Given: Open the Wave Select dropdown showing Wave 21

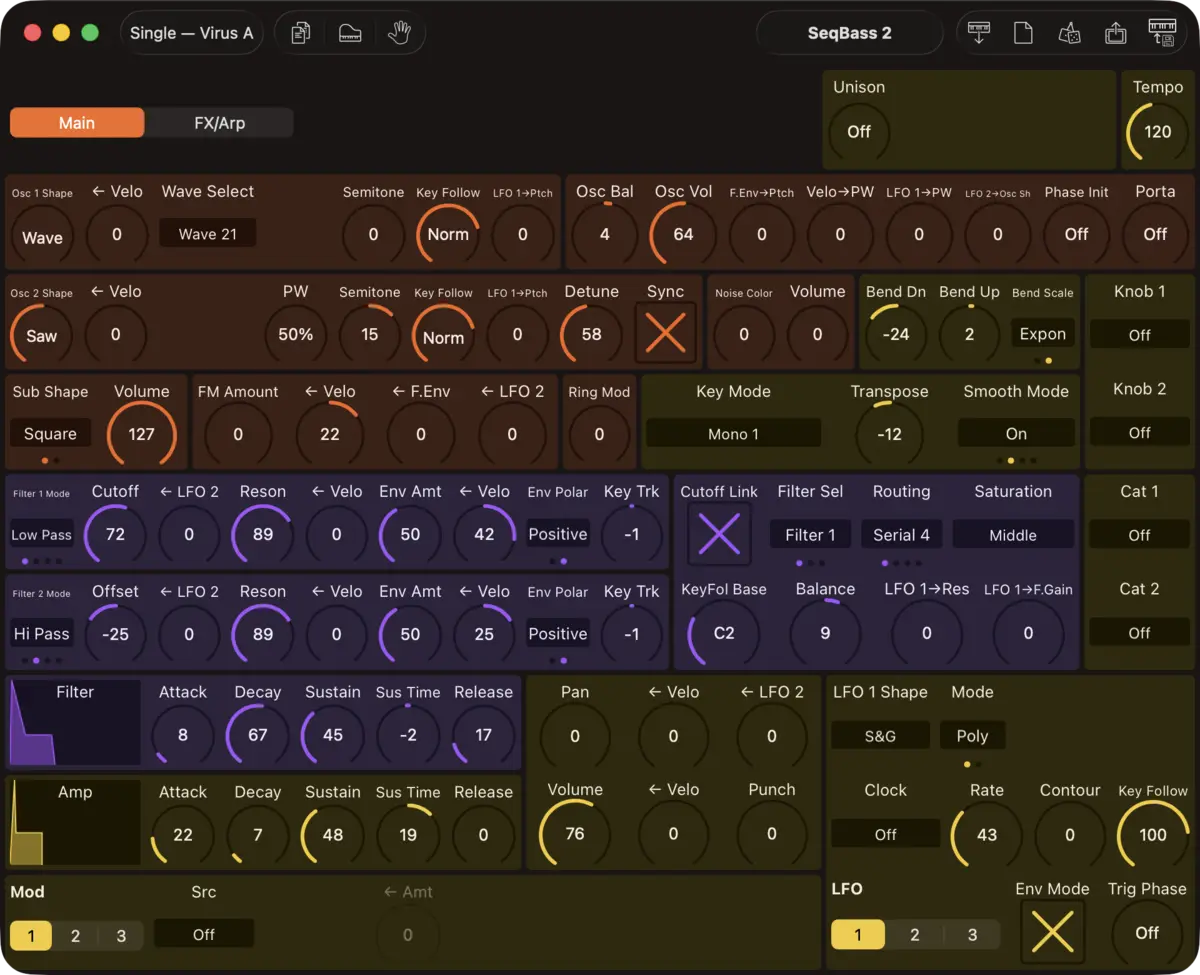Looking at the screenshot, I should [208, 234].
